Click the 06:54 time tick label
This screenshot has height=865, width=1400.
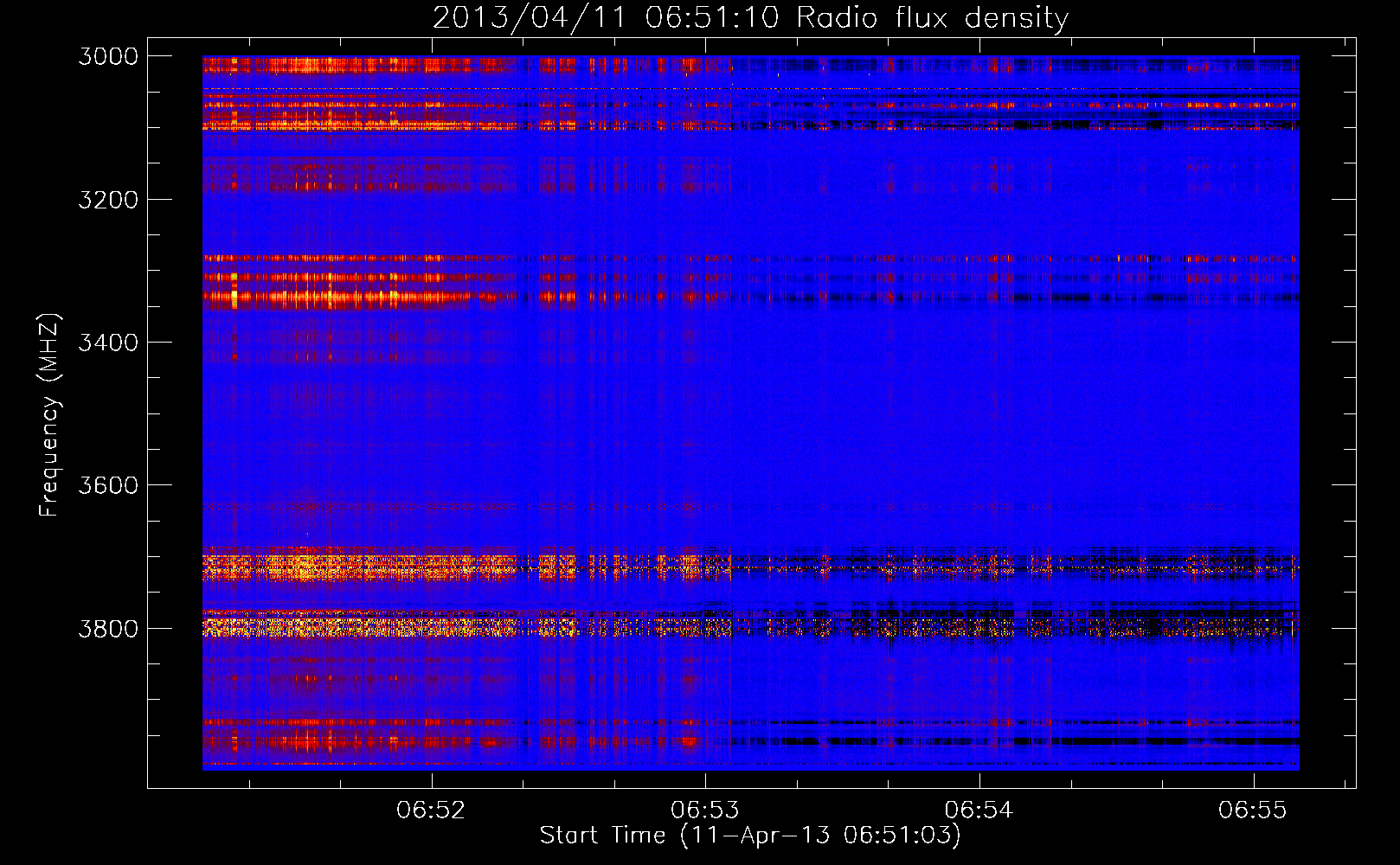coord(979,810)
